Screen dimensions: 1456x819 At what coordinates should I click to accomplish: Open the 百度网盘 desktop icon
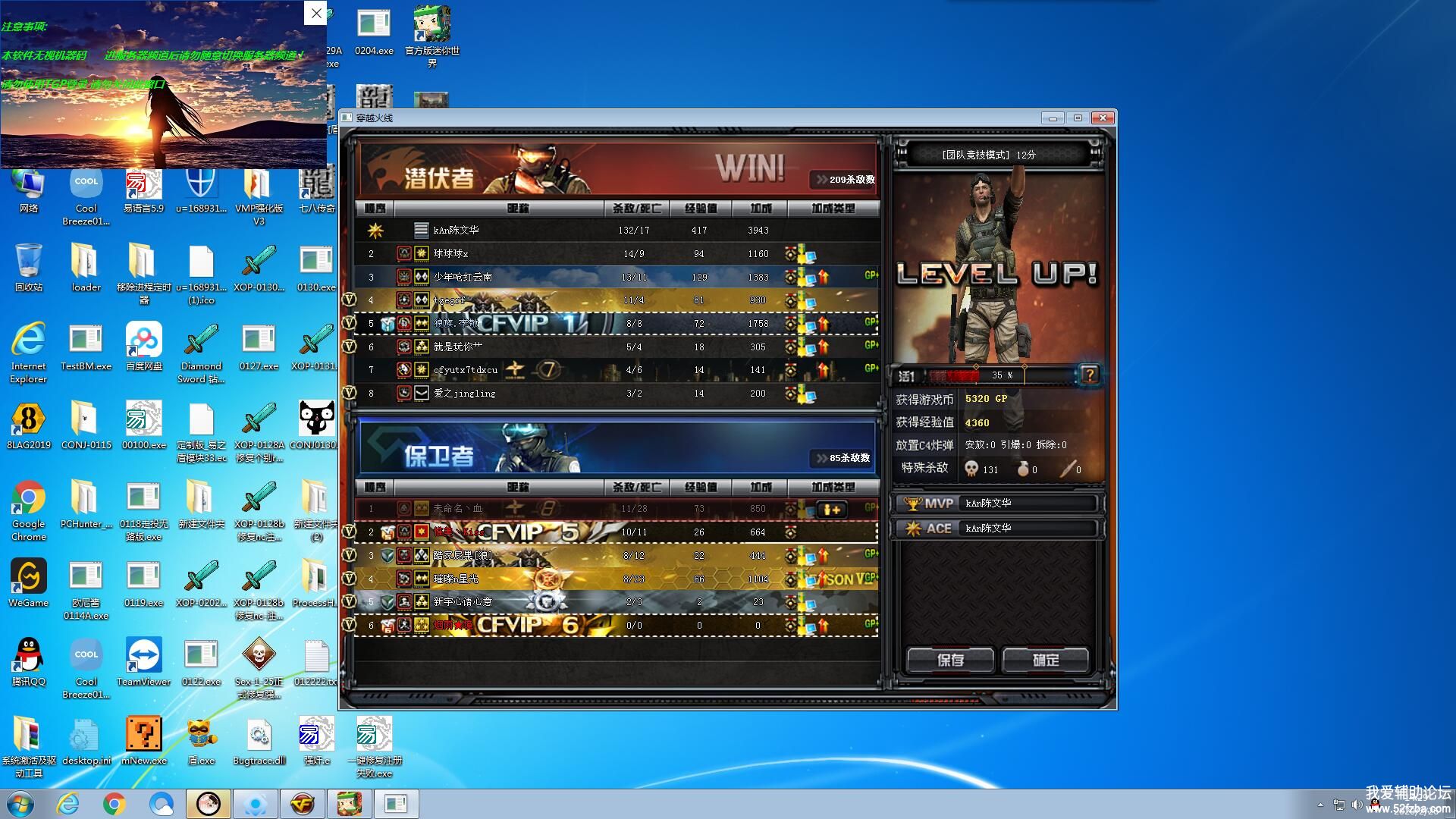[x=143, y=347]
